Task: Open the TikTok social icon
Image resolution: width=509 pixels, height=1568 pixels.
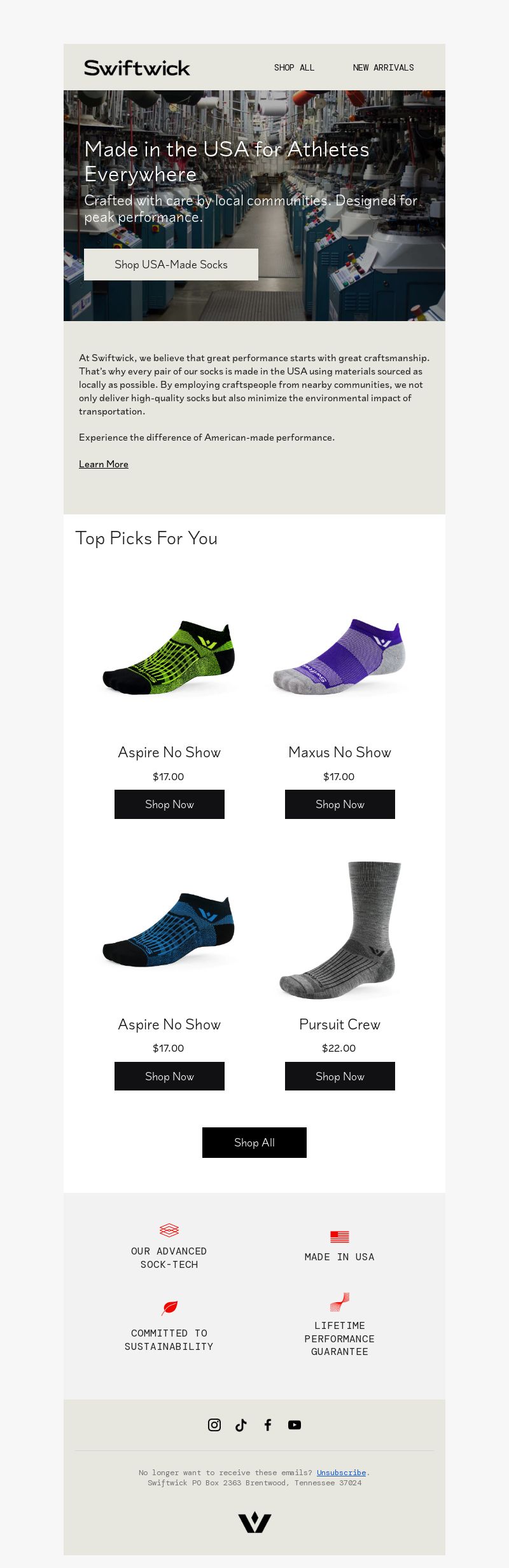Action: pyautogui.click(x=241, y=1425)
